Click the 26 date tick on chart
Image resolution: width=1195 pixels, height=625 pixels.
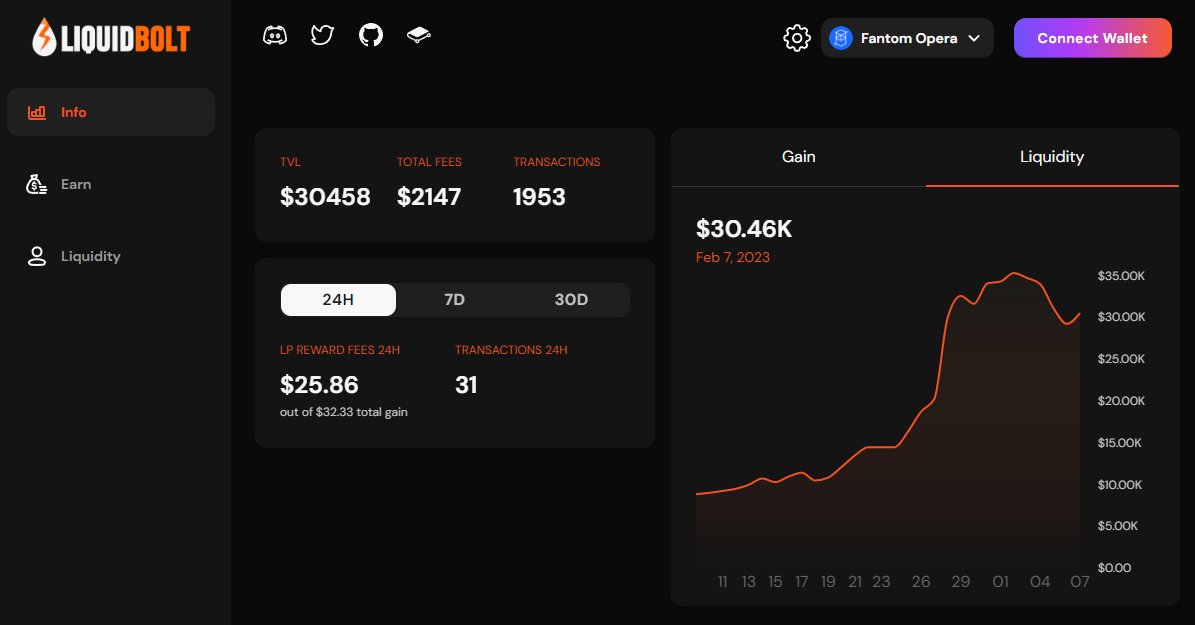[921, 582]
